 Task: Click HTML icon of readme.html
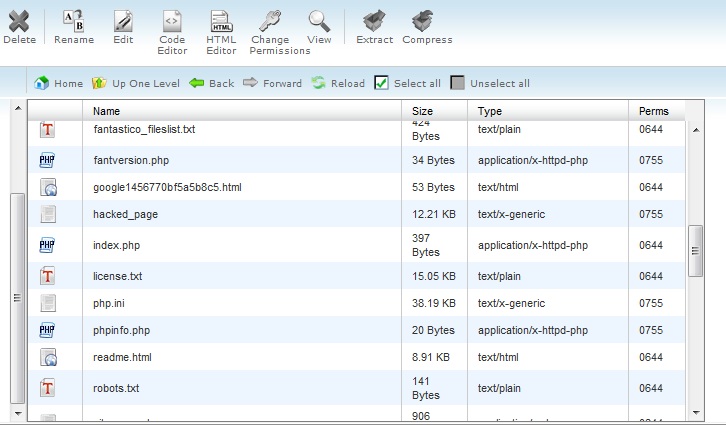pos(48,357)
